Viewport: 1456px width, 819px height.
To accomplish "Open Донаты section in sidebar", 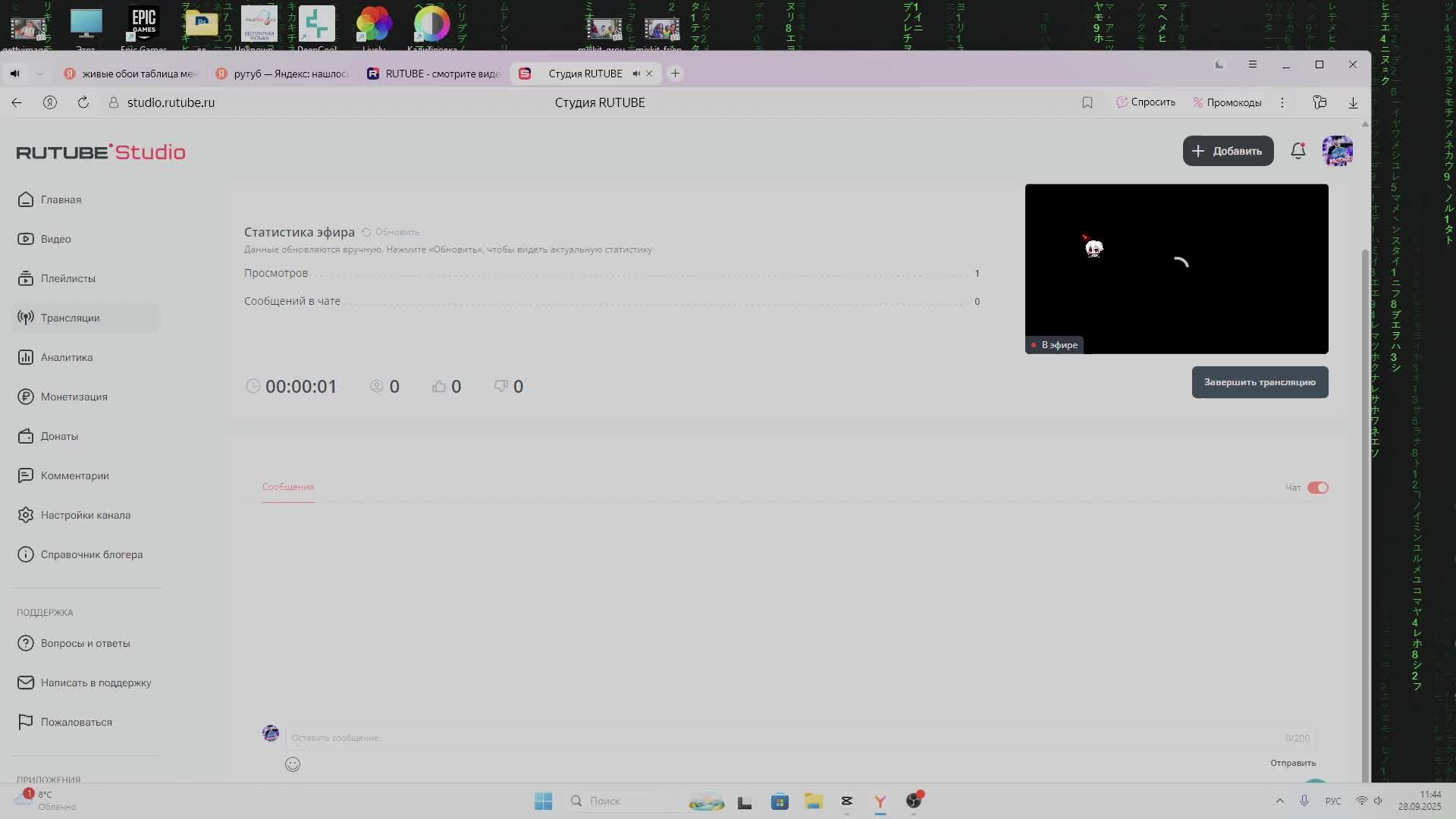I will click(59, 436).
